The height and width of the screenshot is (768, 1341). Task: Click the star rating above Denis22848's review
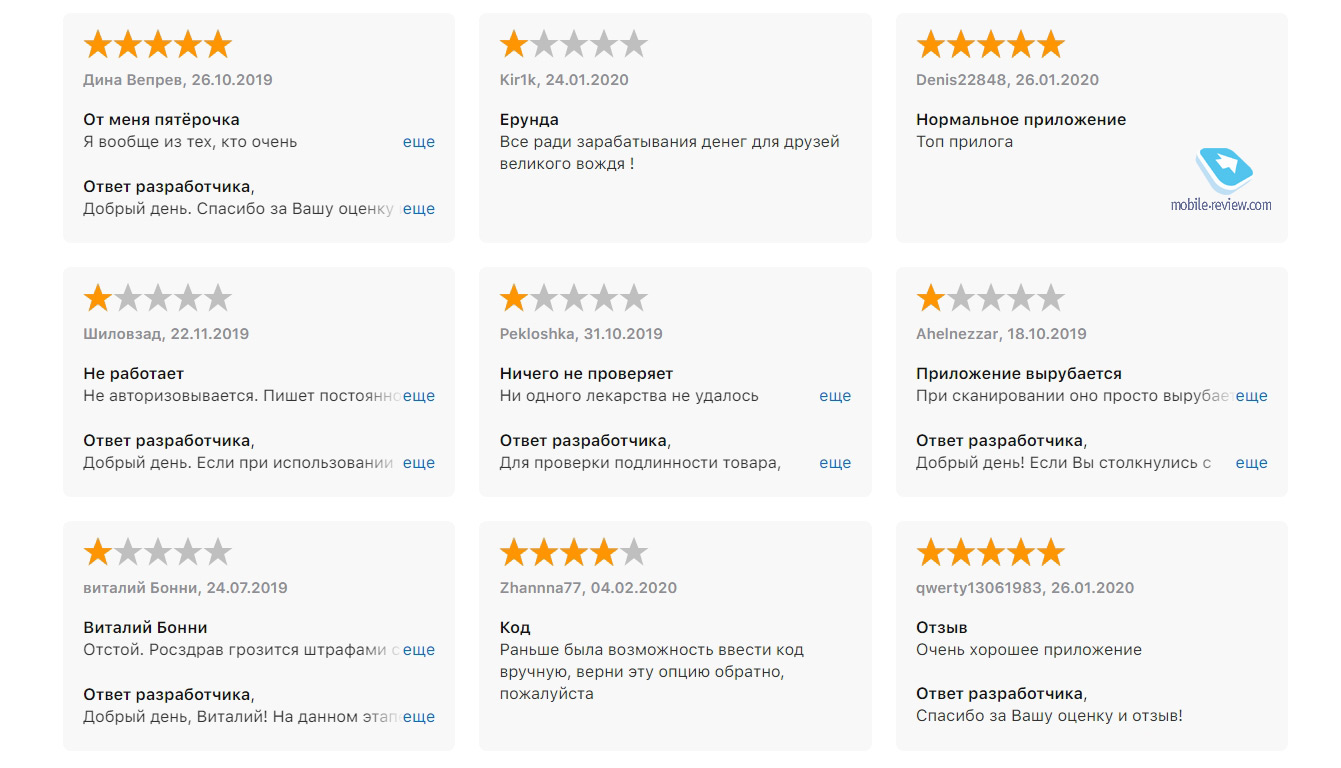tap(990, 45)
